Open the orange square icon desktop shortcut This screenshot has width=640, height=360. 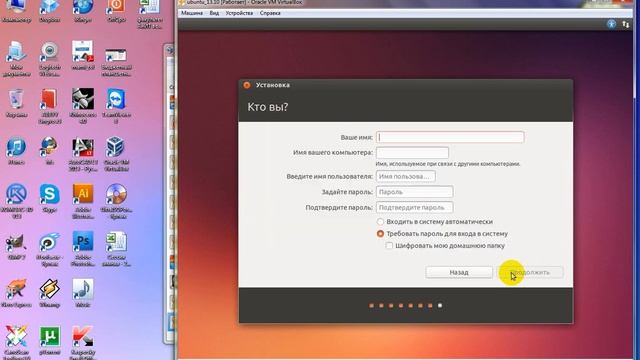116,10
